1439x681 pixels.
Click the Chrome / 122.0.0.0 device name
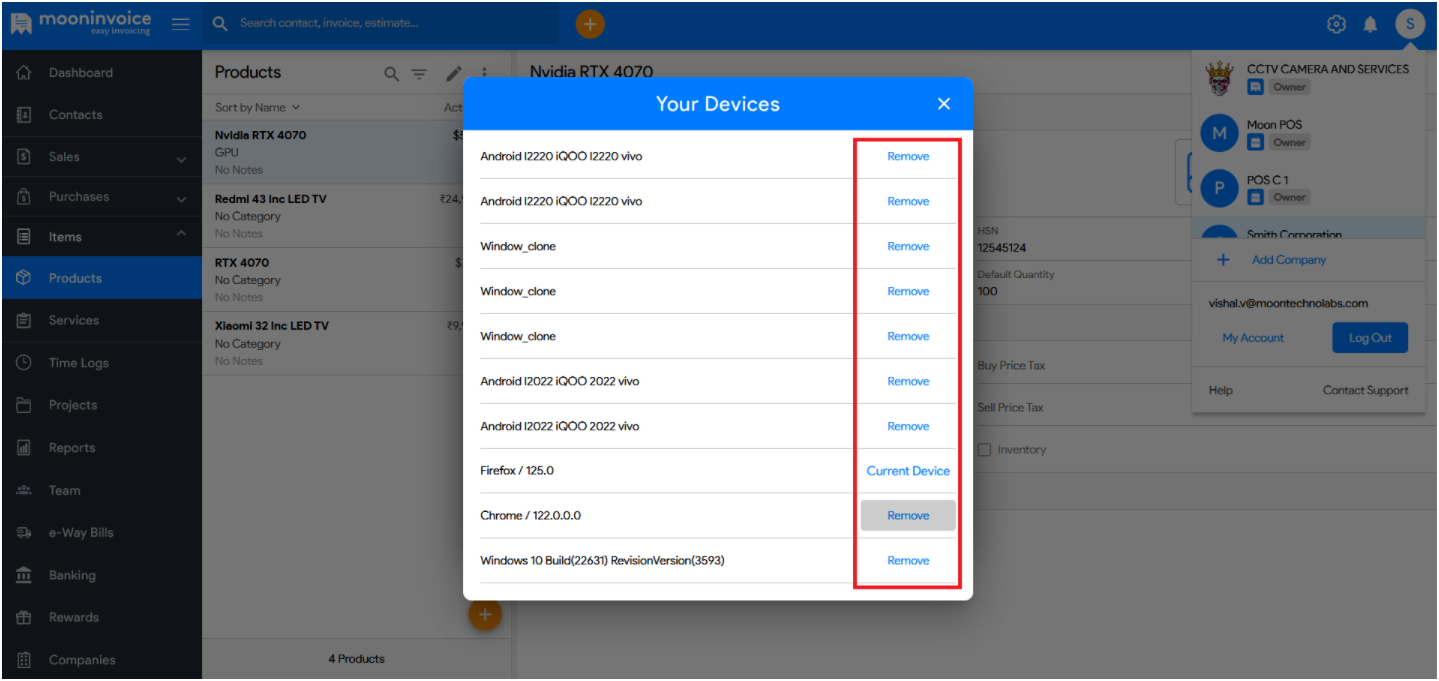(530, 516)
